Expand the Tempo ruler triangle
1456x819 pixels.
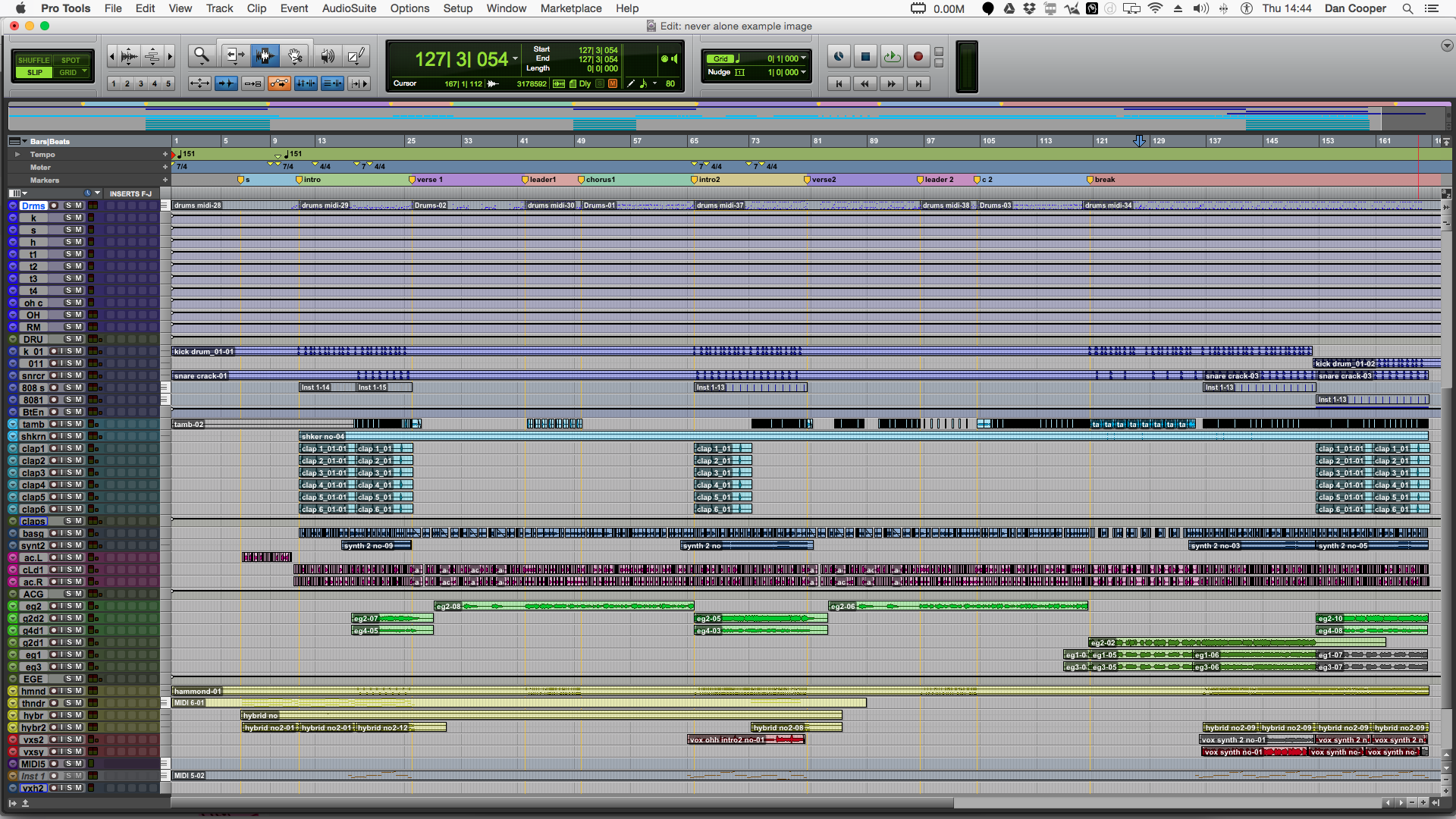click(x=17, y=154)
